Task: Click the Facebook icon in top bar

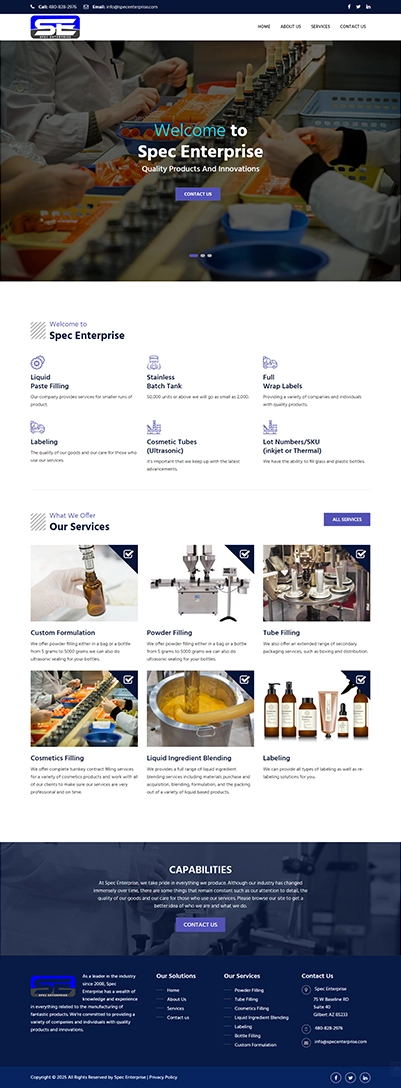Action: (x=349, y=6)
